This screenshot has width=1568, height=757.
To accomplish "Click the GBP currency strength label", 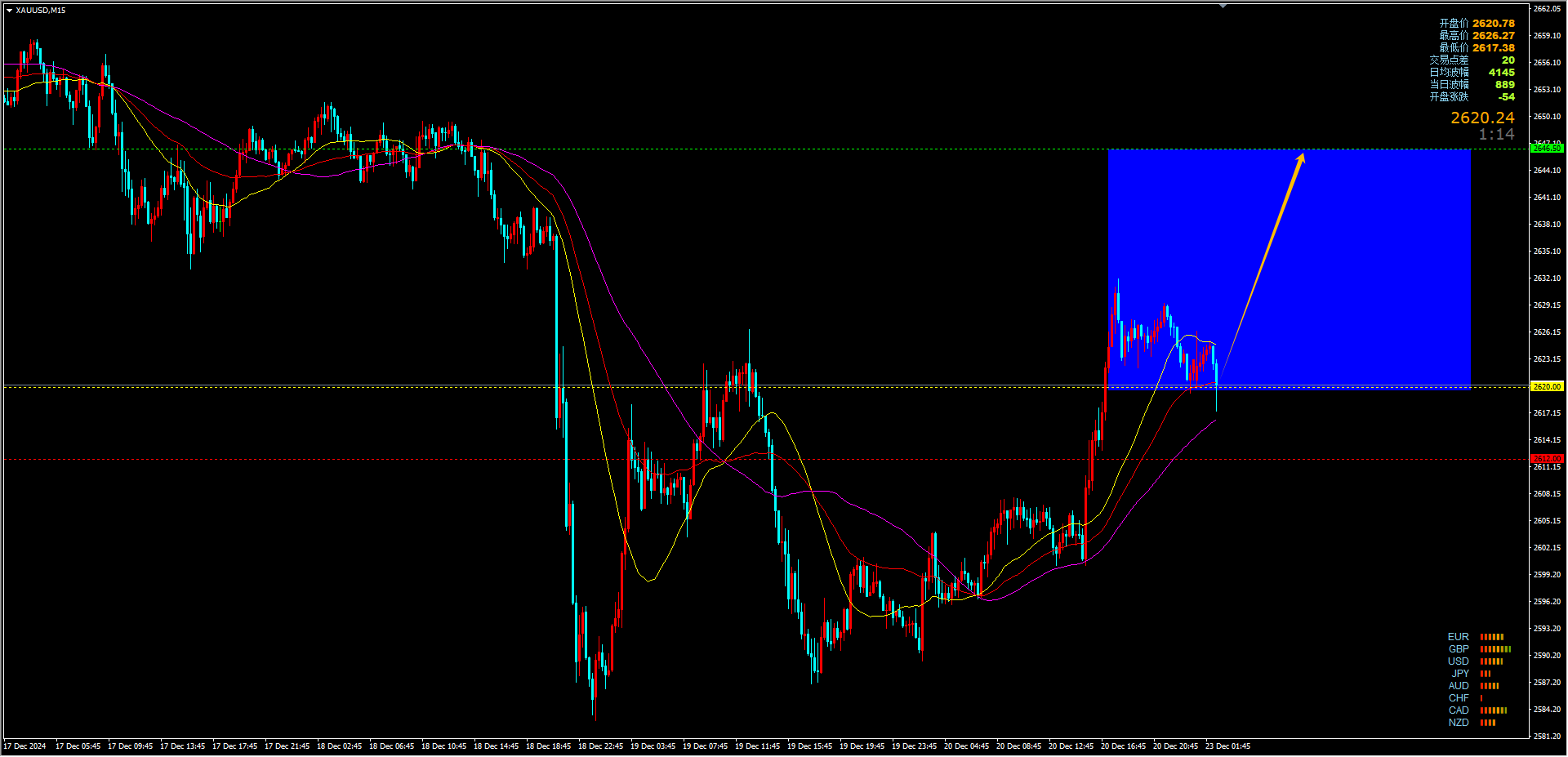I will tap(1459, 649).
